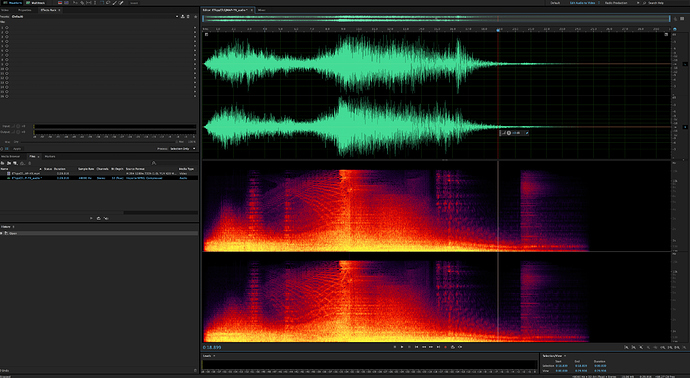Click the Play button in transport
Screen dimensions: 690x378
(x=402, y=347)
